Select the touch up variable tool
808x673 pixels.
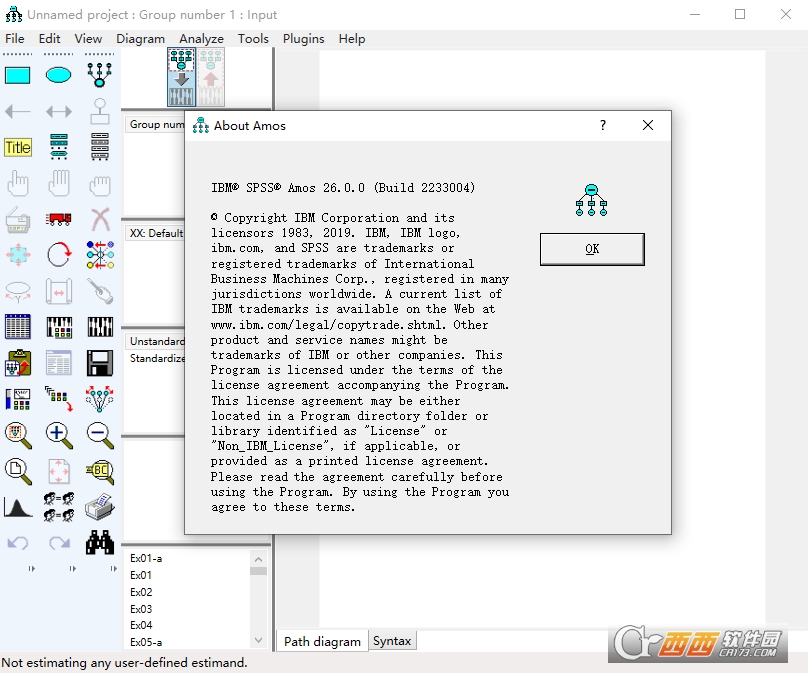tap(100, 292)
